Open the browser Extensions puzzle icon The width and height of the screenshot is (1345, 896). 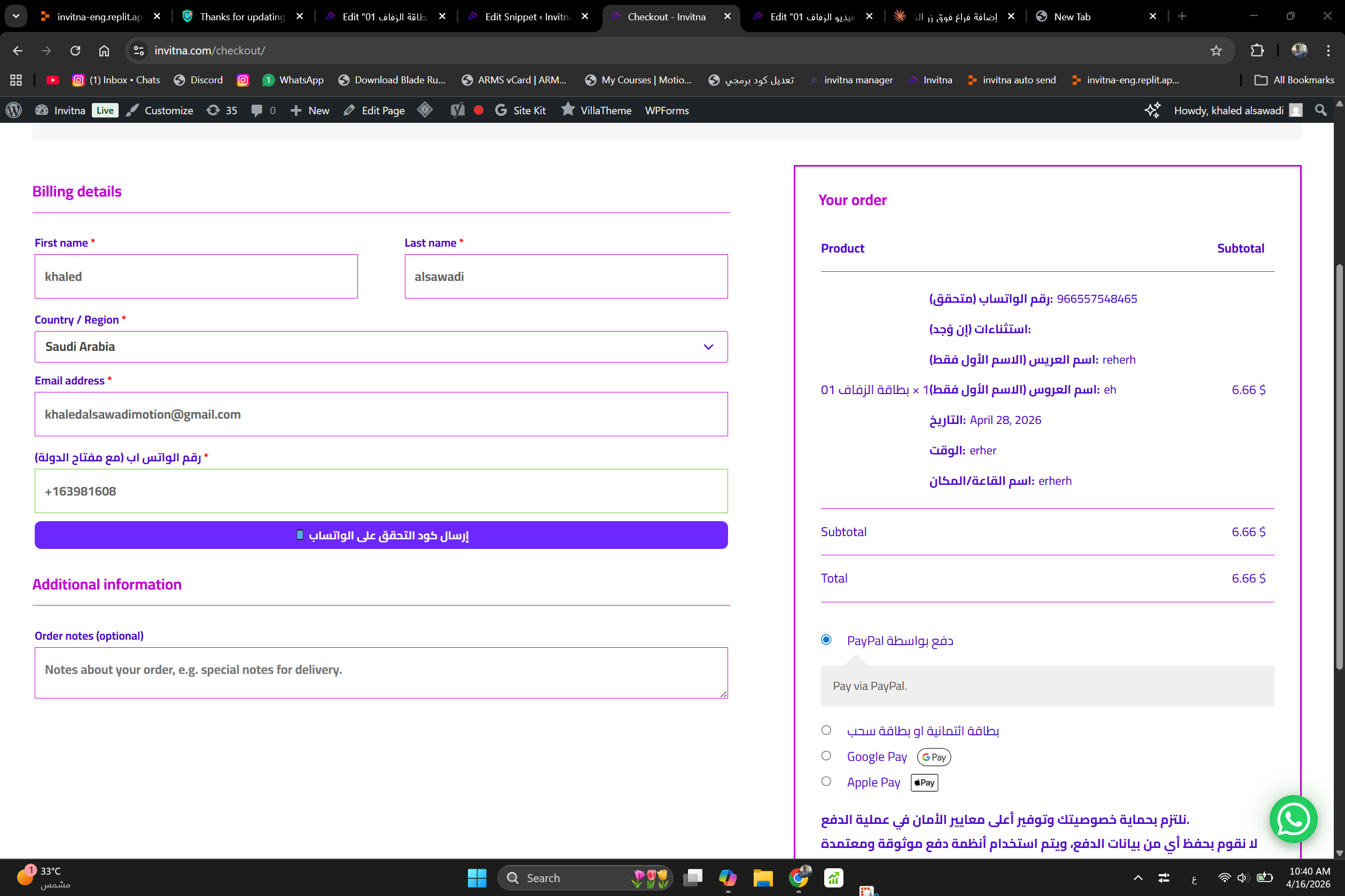click(1257, 50)
